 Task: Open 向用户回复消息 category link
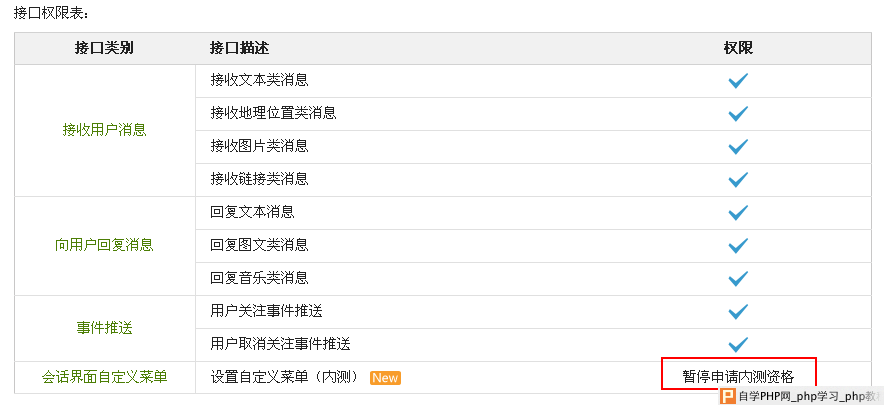(104, 245)
